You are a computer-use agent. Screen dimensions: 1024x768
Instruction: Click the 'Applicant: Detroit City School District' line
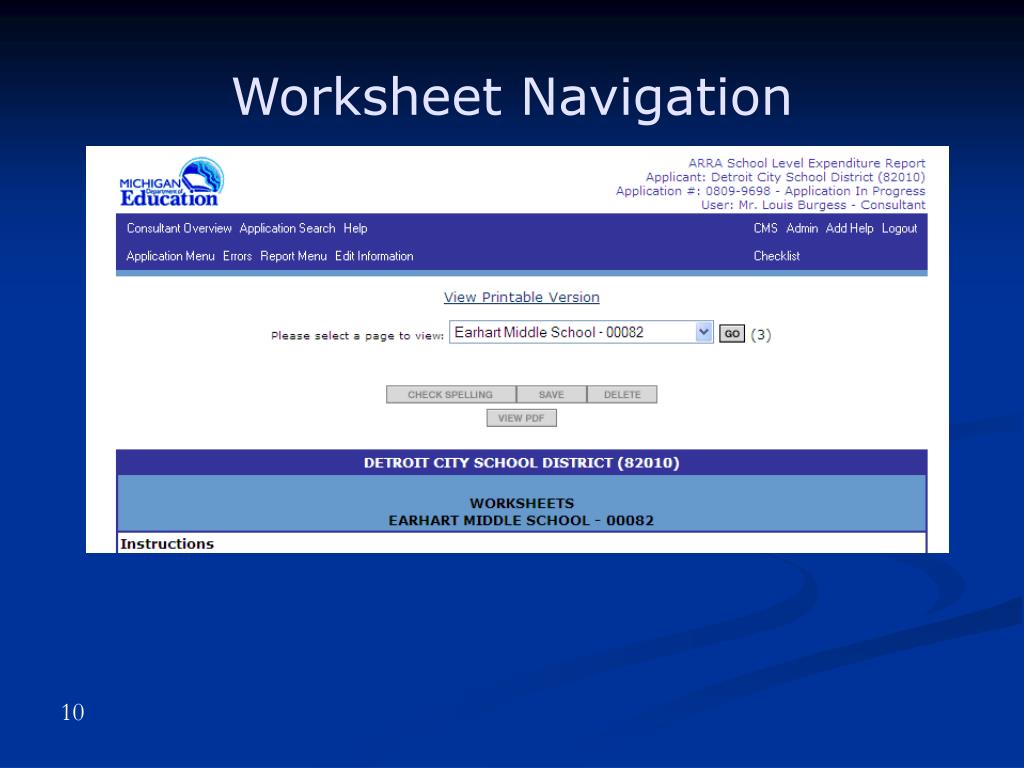click(x=785, y=177)
